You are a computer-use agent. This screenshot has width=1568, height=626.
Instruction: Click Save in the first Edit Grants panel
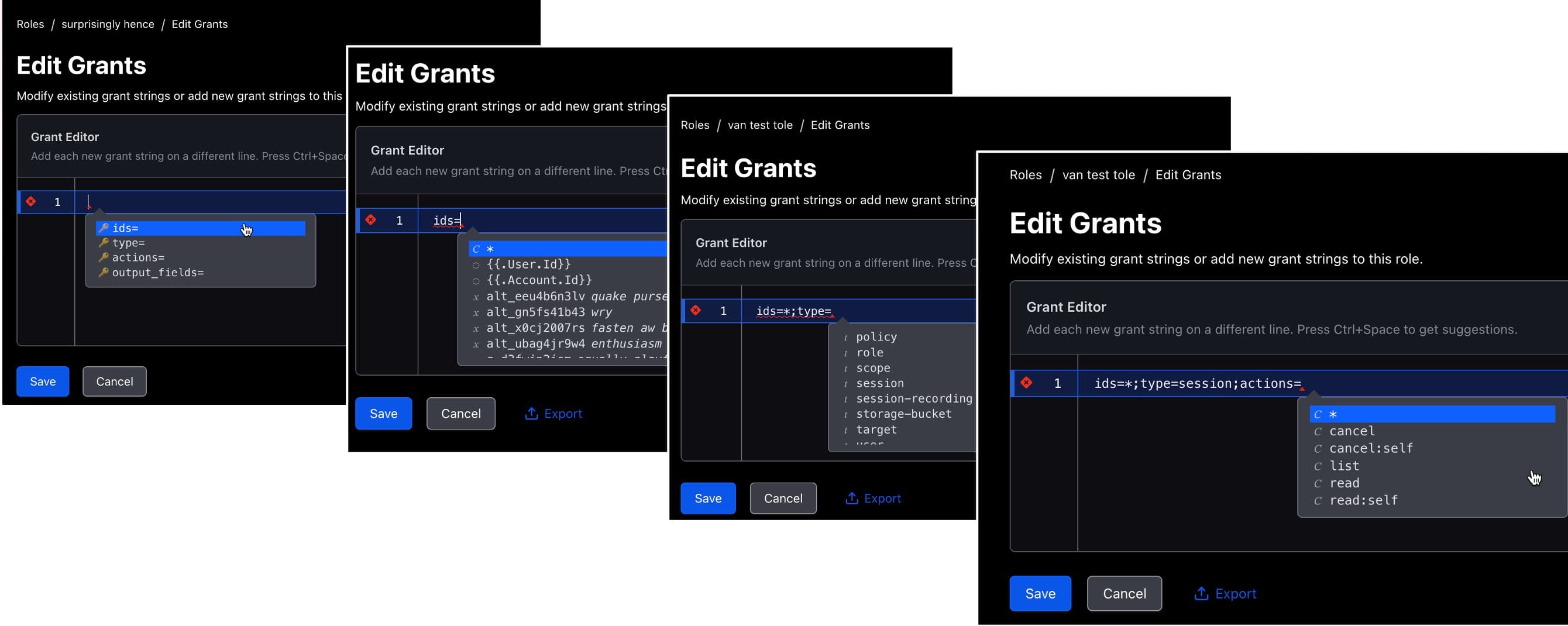click(x=43, y=381)
